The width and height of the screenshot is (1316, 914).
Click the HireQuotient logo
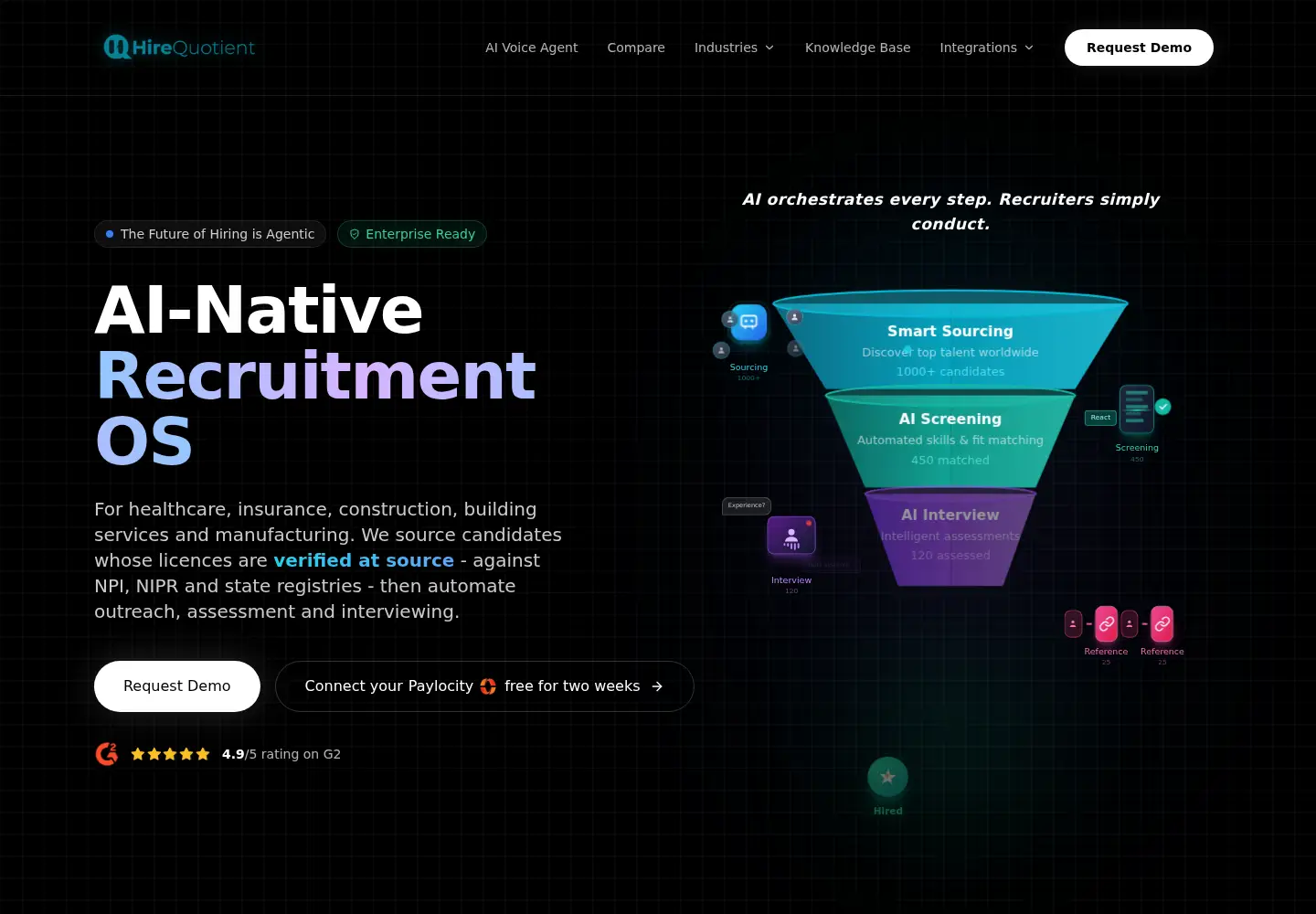click(x=179, y=47)
